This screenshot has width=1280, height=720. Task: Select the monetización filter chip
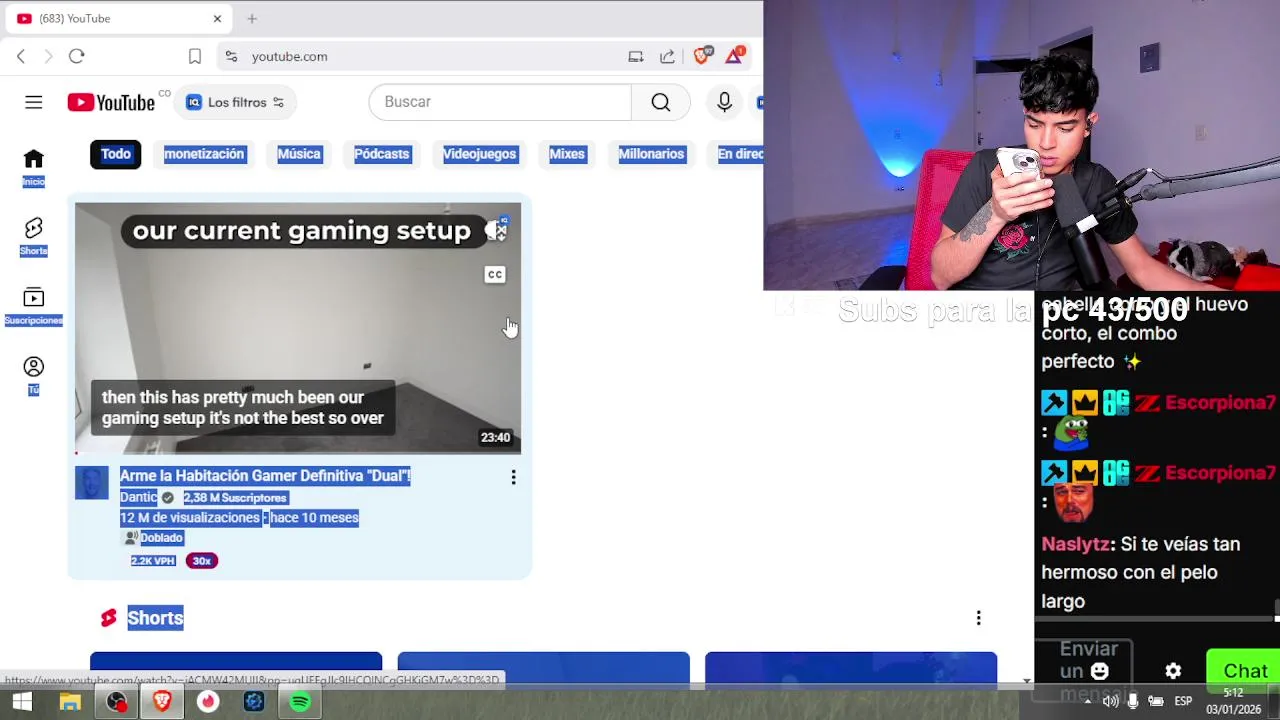click(204, 154)
